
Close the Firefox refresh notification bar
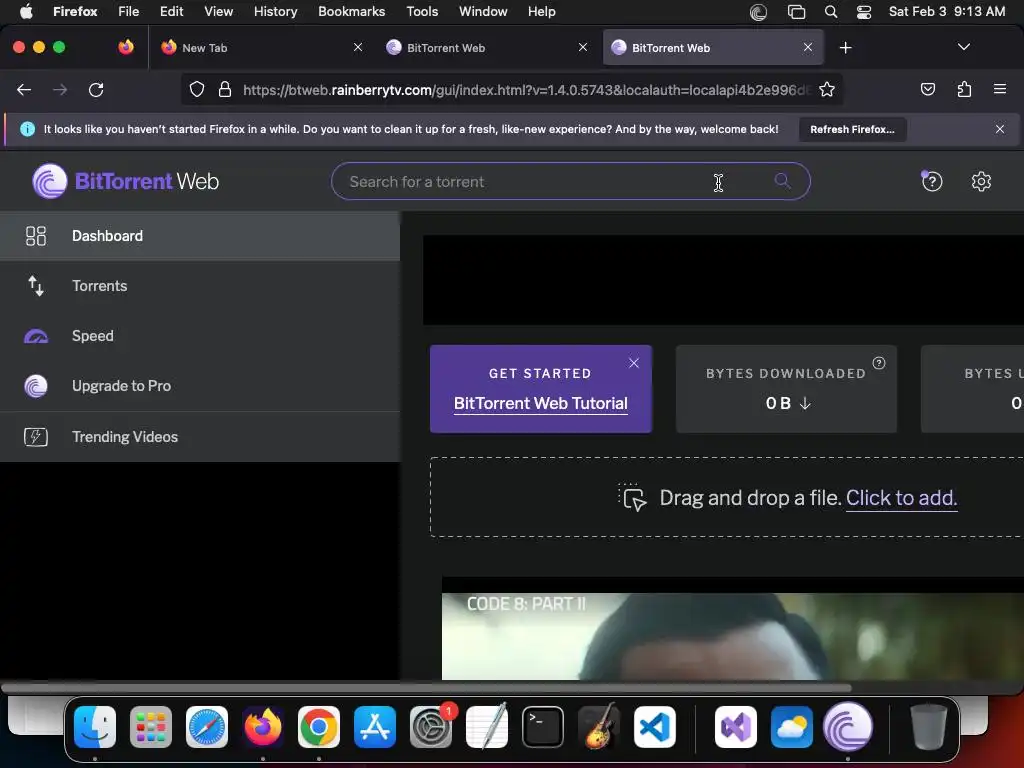point(1000,129)
